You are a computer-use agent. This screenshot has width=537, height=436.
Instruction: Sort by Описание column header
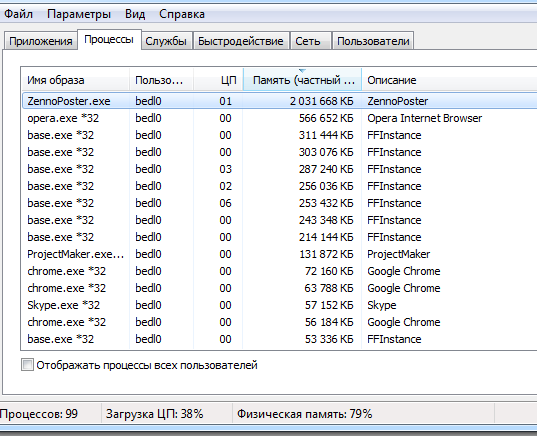pos(449,80)
